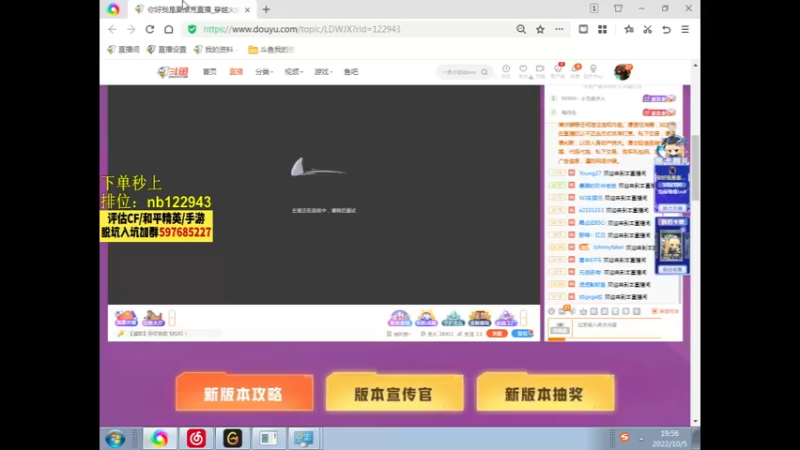Click the 新版本攻略 banner button
This screenshot has width=800, height=450.
[x=244, y=392]
